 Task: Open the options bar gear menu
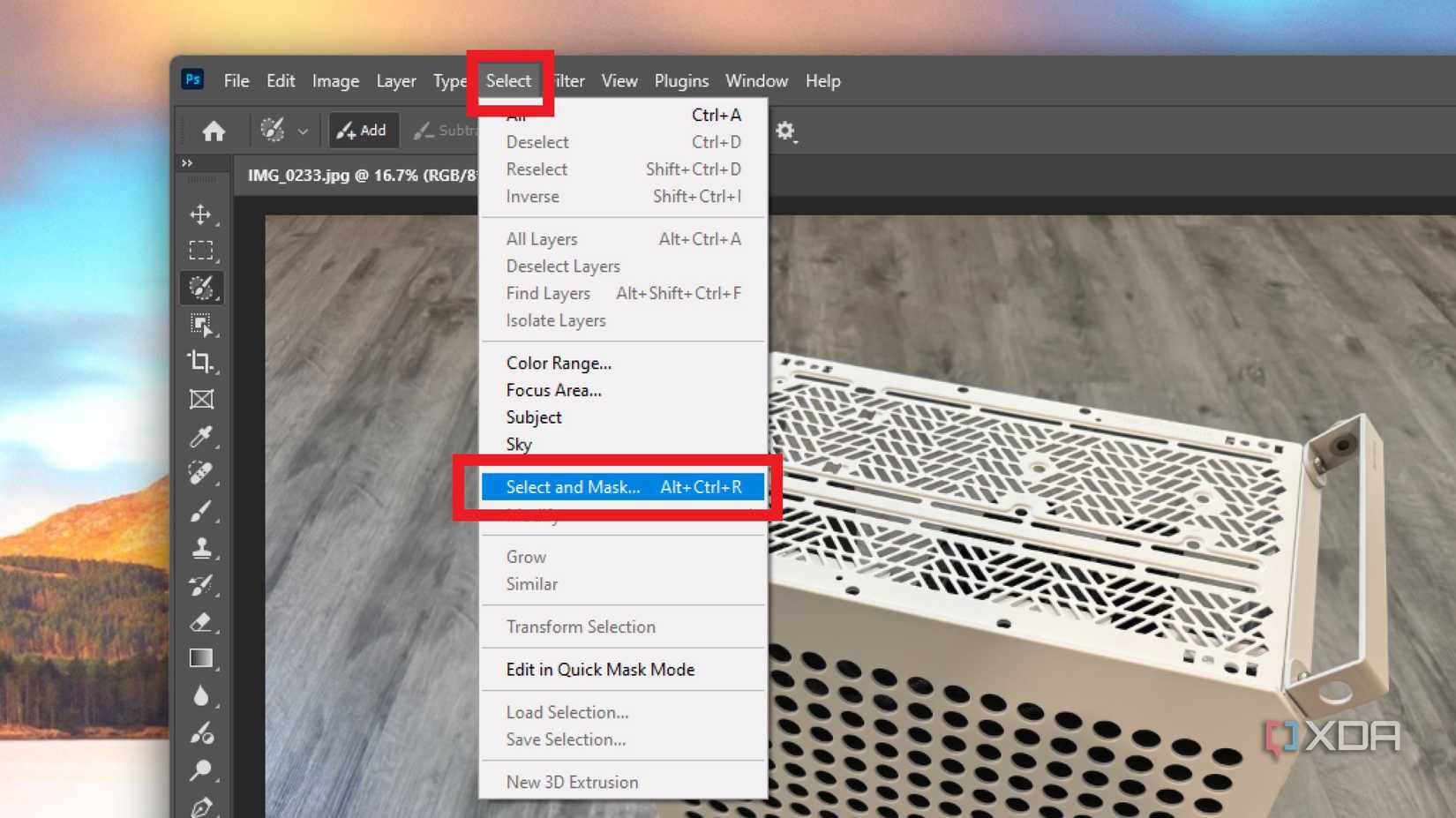point(786,131)
